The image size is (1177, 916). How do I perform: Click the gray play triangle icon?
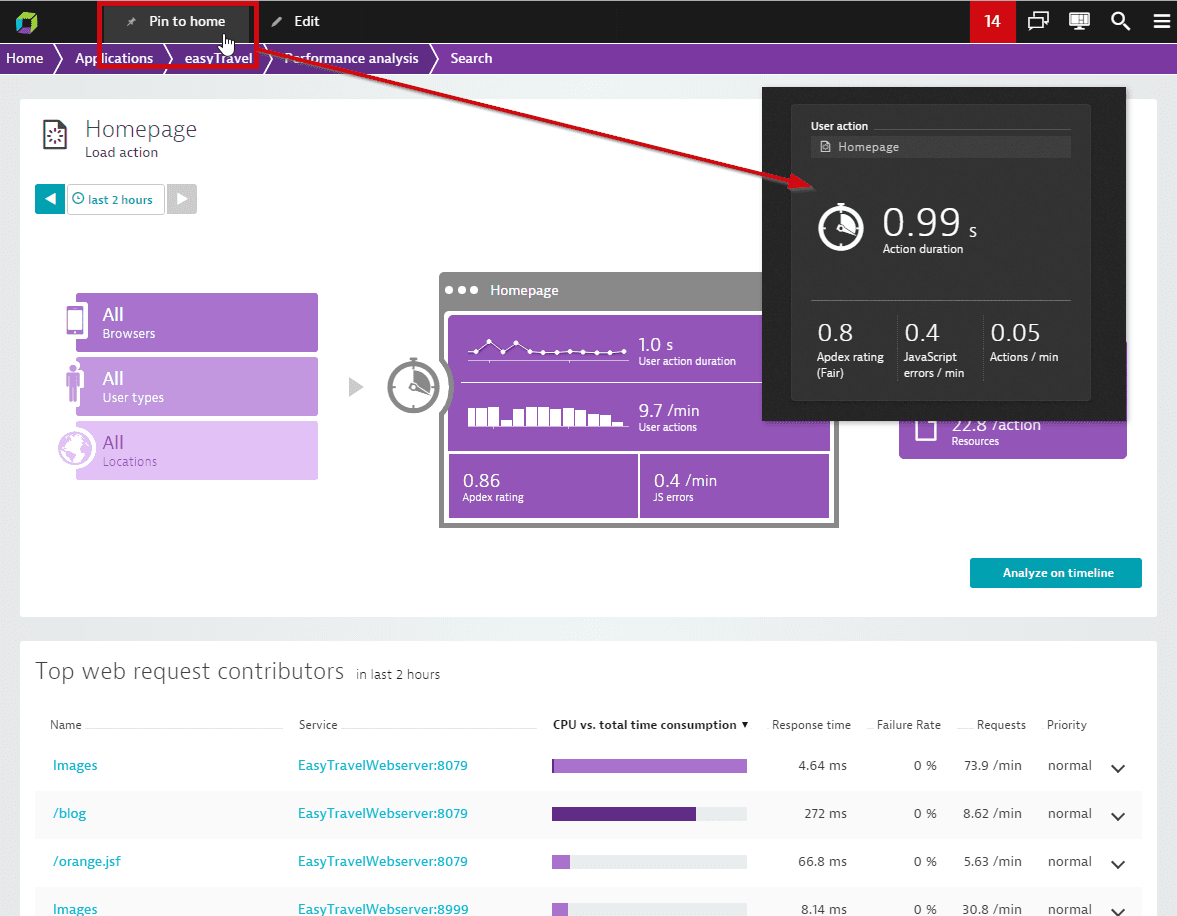click(356, 387)
